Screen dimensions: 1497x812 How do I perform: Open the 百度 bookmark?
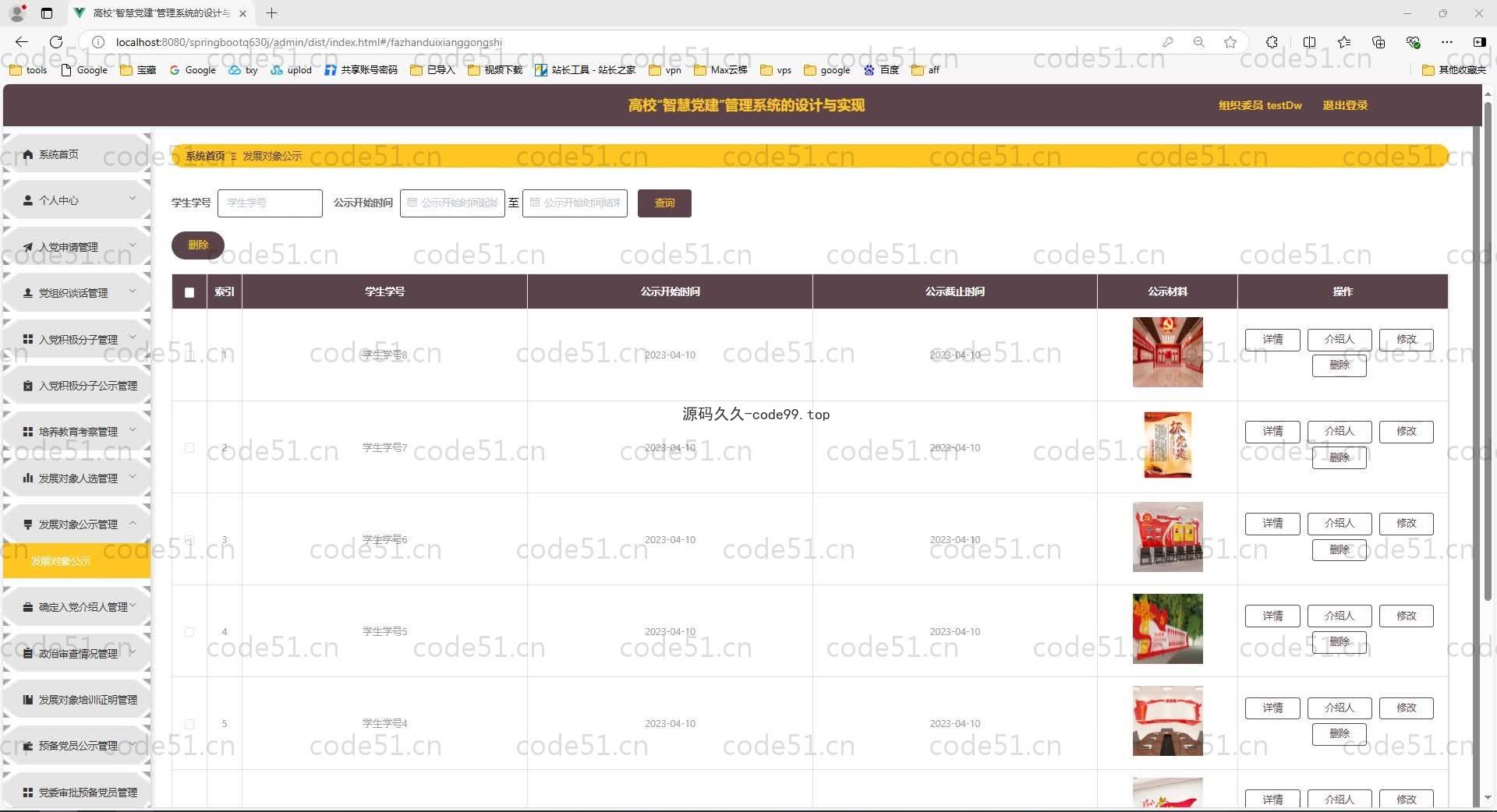[x=882, y=70]
